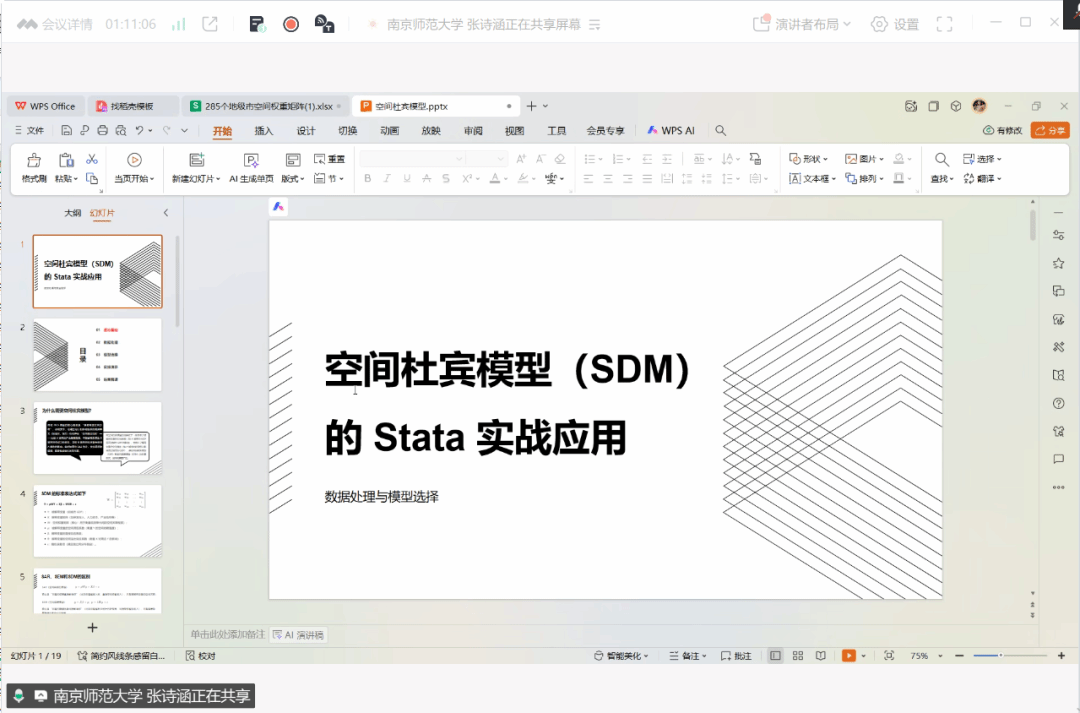Screen dimensions: 1080x713
Task: Adjust the zoom slider in status bar
Action: [1001, 656]
